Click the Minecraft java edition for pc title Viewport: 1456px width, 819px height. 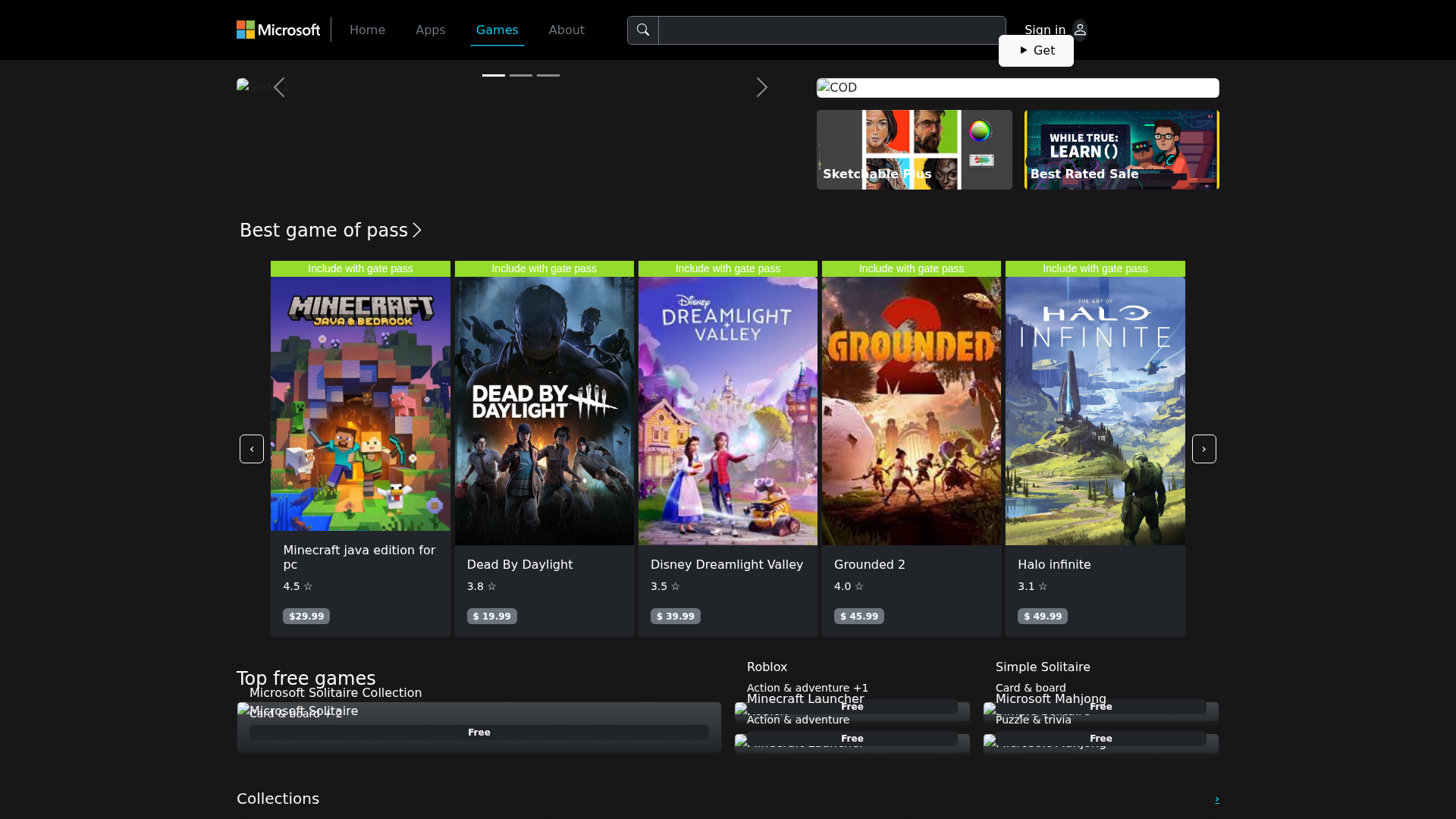click(359, 557)
